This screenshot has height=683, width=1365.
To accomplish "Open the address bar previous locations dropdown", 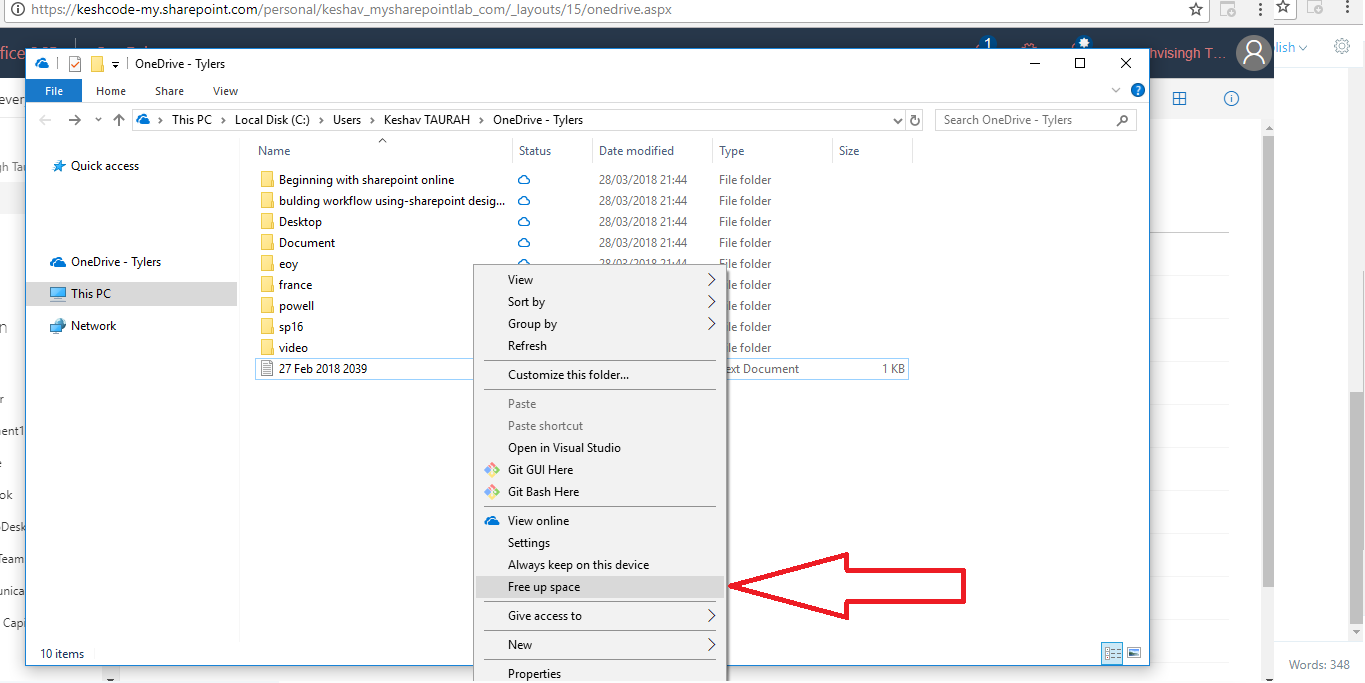I will [897, 120].
